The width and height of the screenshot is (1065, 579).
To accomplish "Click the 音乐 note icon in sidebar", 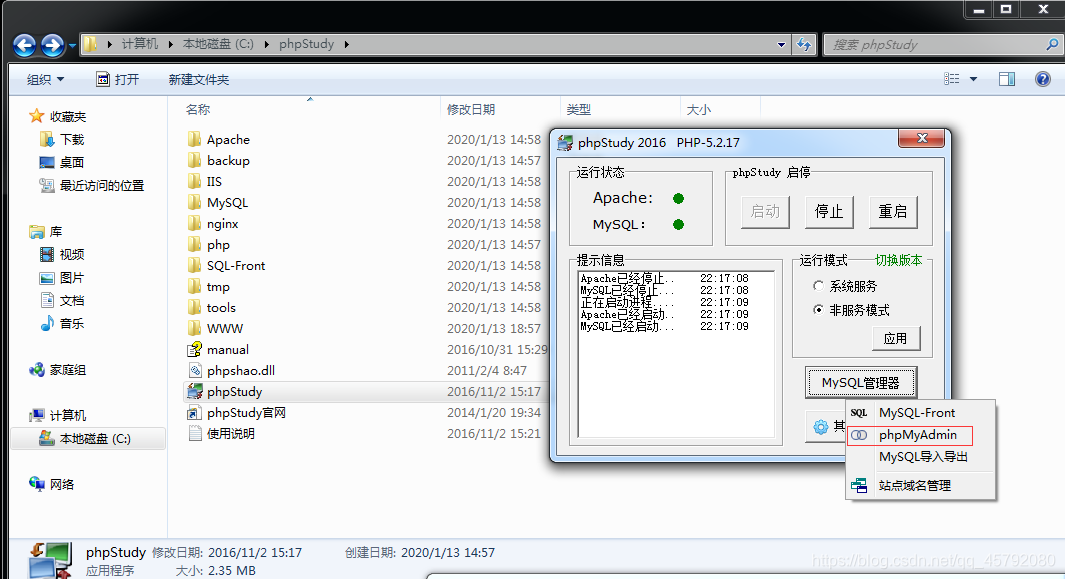I will (47, 323).
